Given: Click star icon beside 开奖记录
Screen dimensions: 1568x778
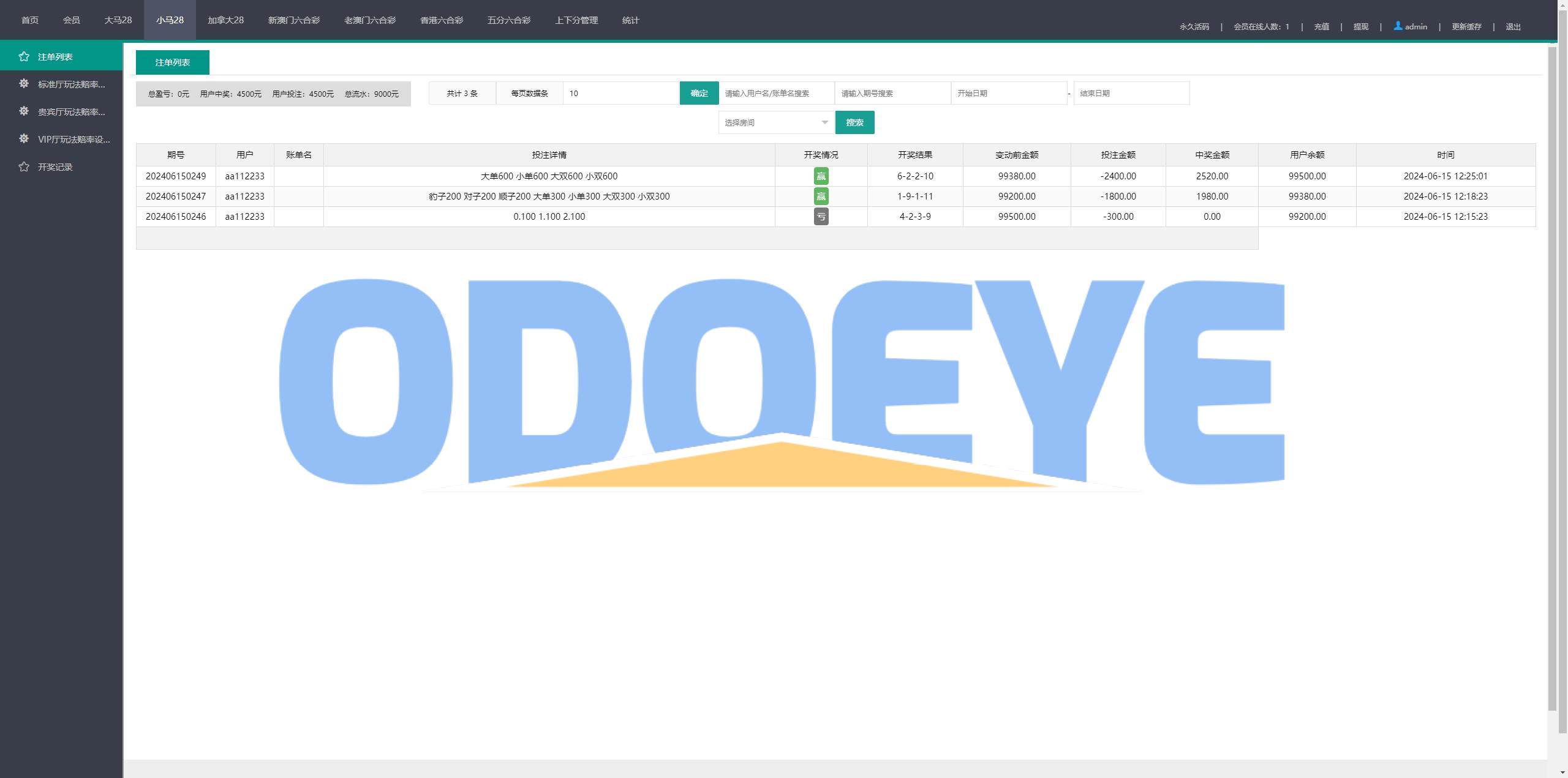Looking at the screenshot, I should tap(24, 166).
